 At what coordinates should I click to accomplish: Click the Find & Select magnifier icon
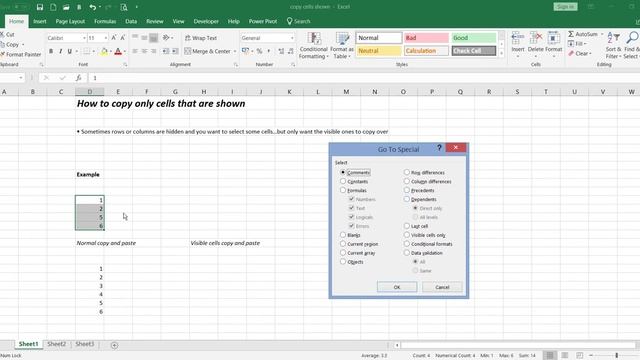pos(632,38)
